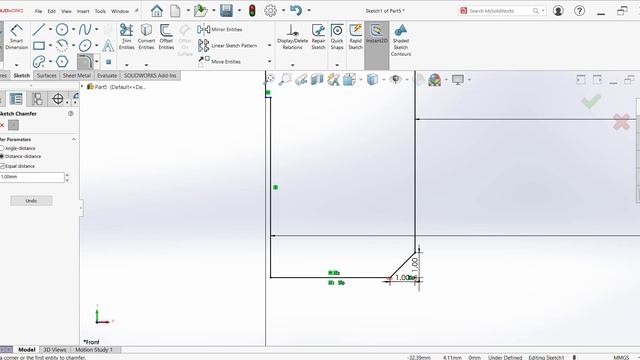Select the Arc sketch tool

click(62, 45)
